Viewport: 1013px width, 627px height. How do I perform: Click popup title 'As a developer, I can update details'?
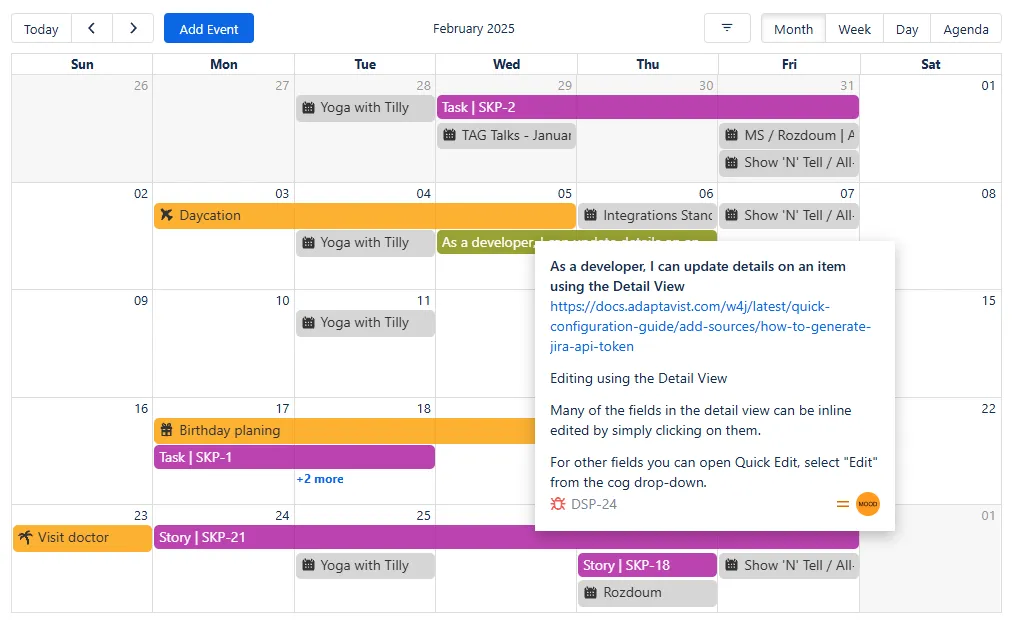coord(698,276)
